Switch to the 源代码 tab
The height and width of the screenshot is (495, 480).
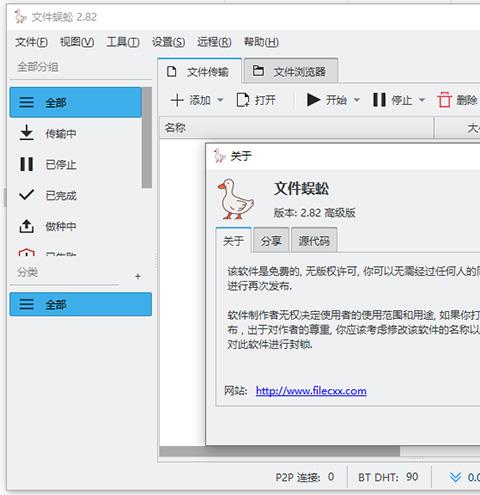pyautogui.click(x=314, y=240)
